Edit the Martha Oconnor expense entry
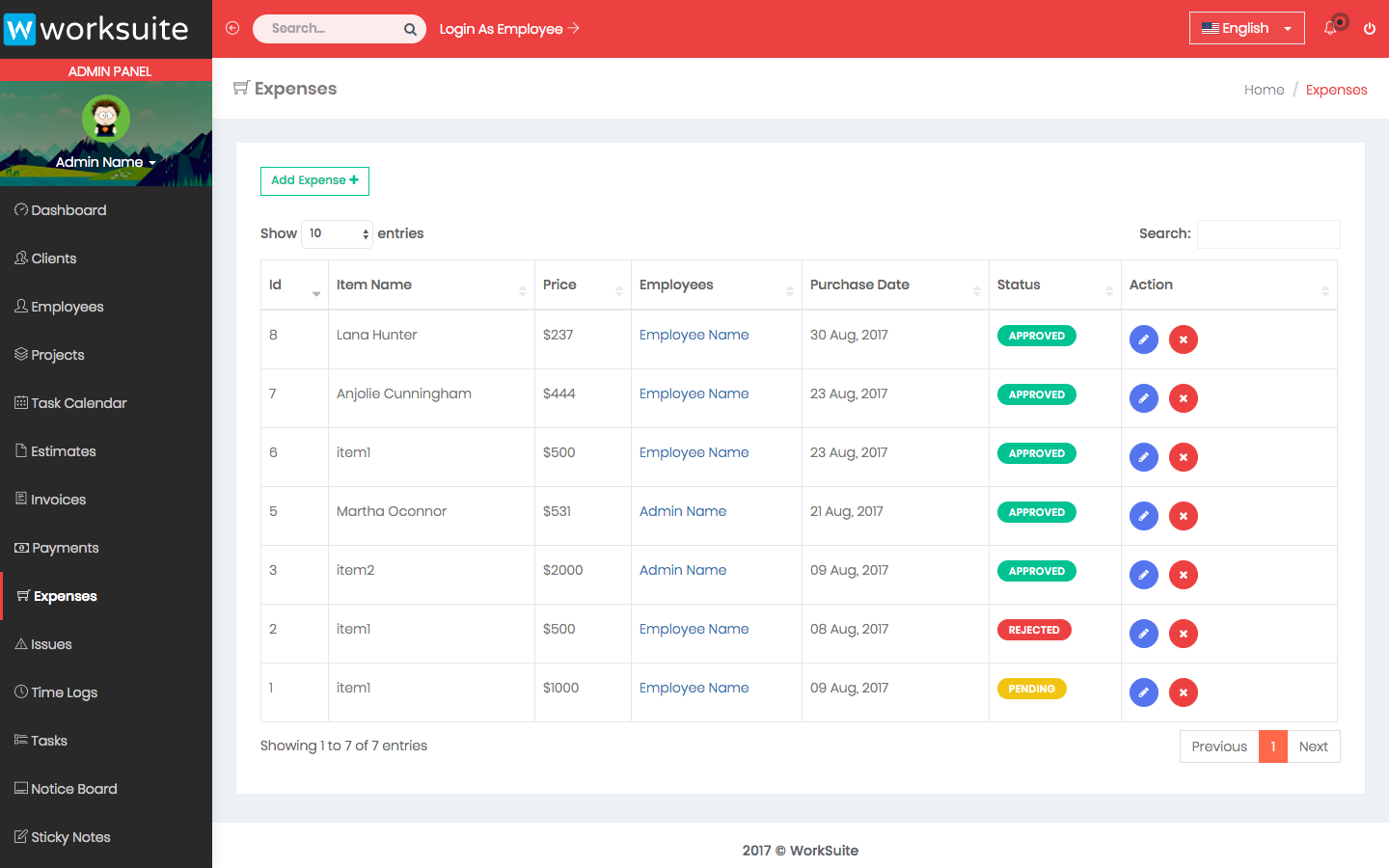 coord(1143,516)
